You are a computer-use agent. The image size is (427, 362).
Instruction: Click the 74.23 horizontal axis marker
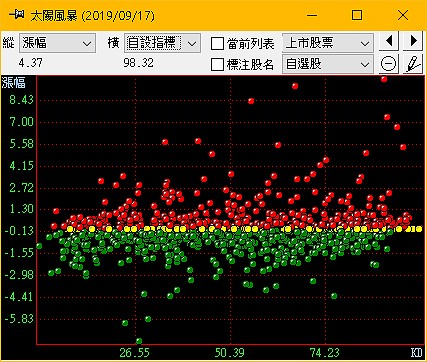pyautogui.click(x=325, y=353)
